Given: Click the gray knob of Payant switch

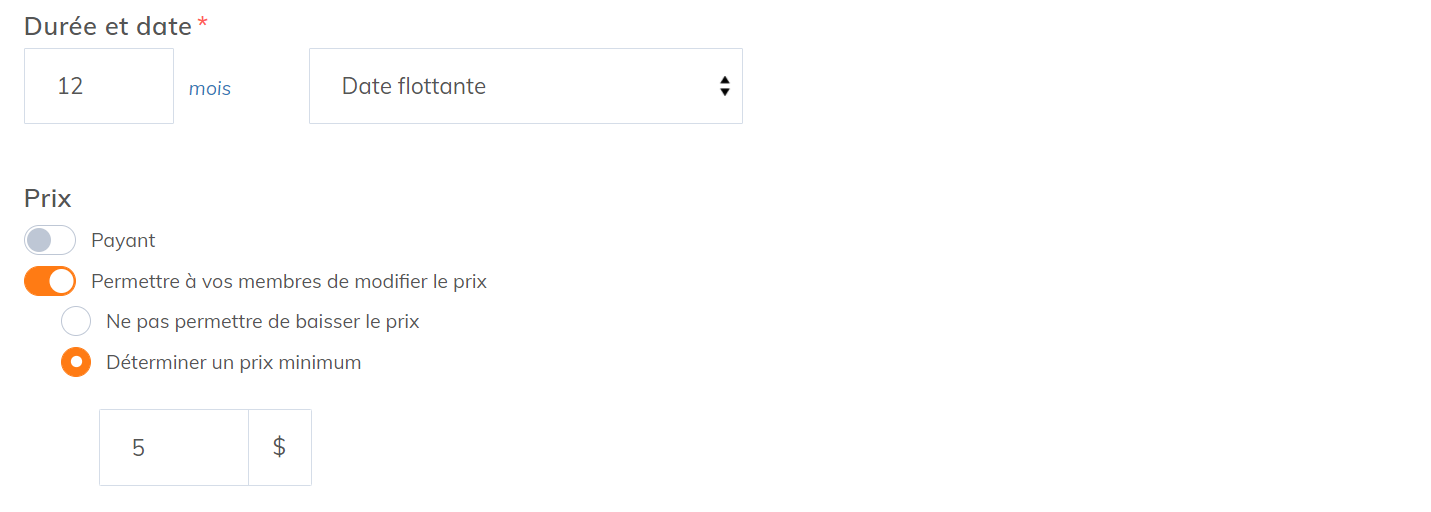Looking at the screenshot, I should 39,240.
